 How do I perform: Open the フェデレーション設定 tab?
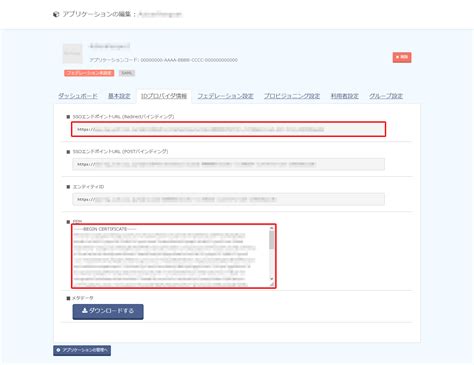[x=225, y=96]
